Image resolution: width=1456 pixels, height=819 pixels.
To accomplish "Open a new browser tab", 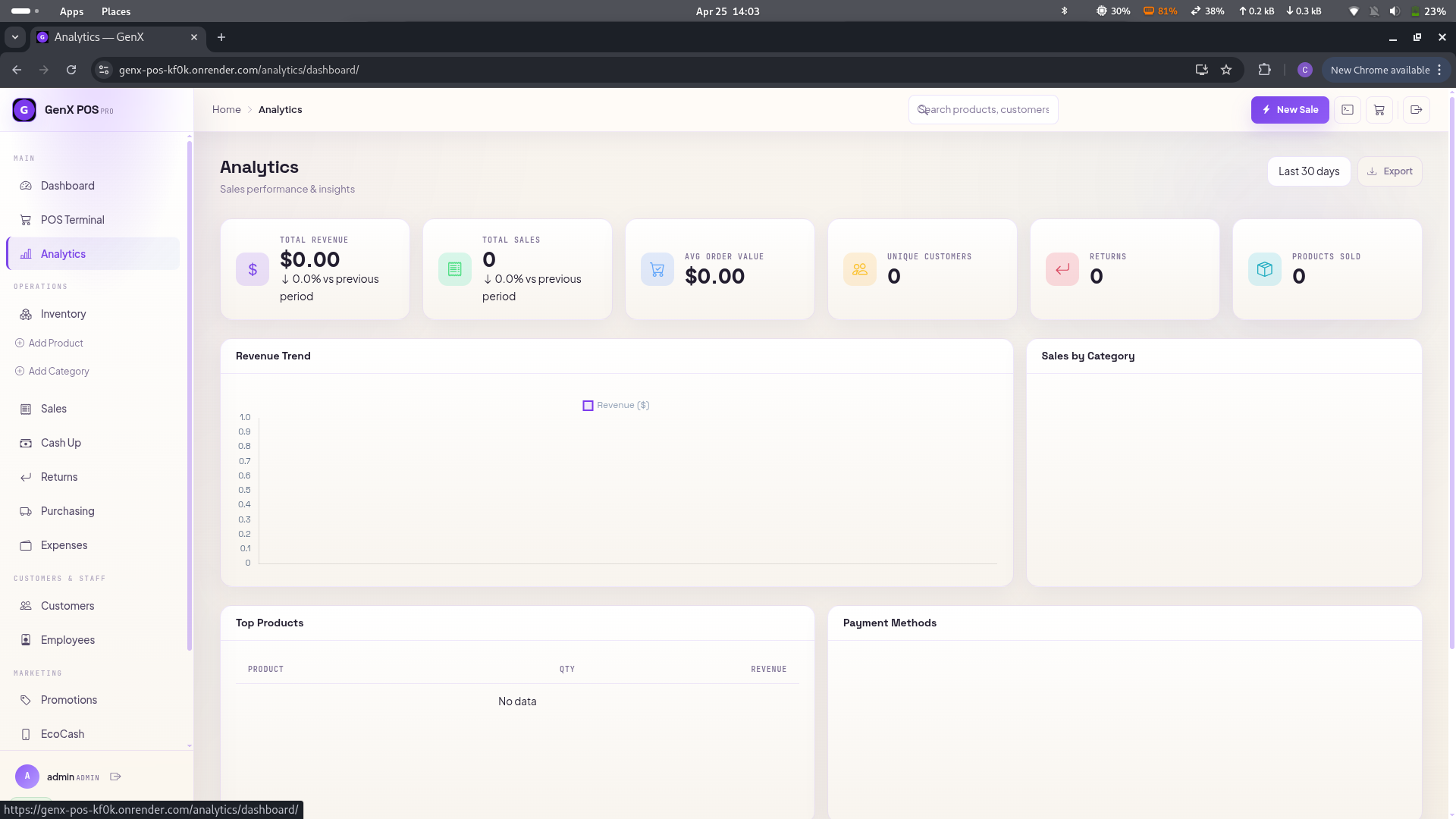I will pyautogui.click(x=221, y=37).
